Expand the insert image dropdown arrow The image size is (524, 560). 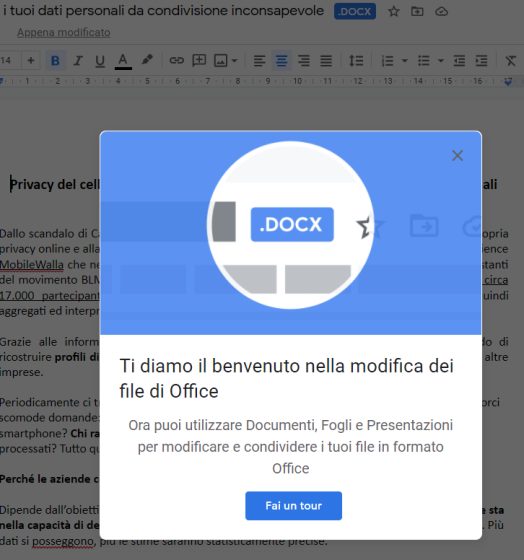coord(234,60)
